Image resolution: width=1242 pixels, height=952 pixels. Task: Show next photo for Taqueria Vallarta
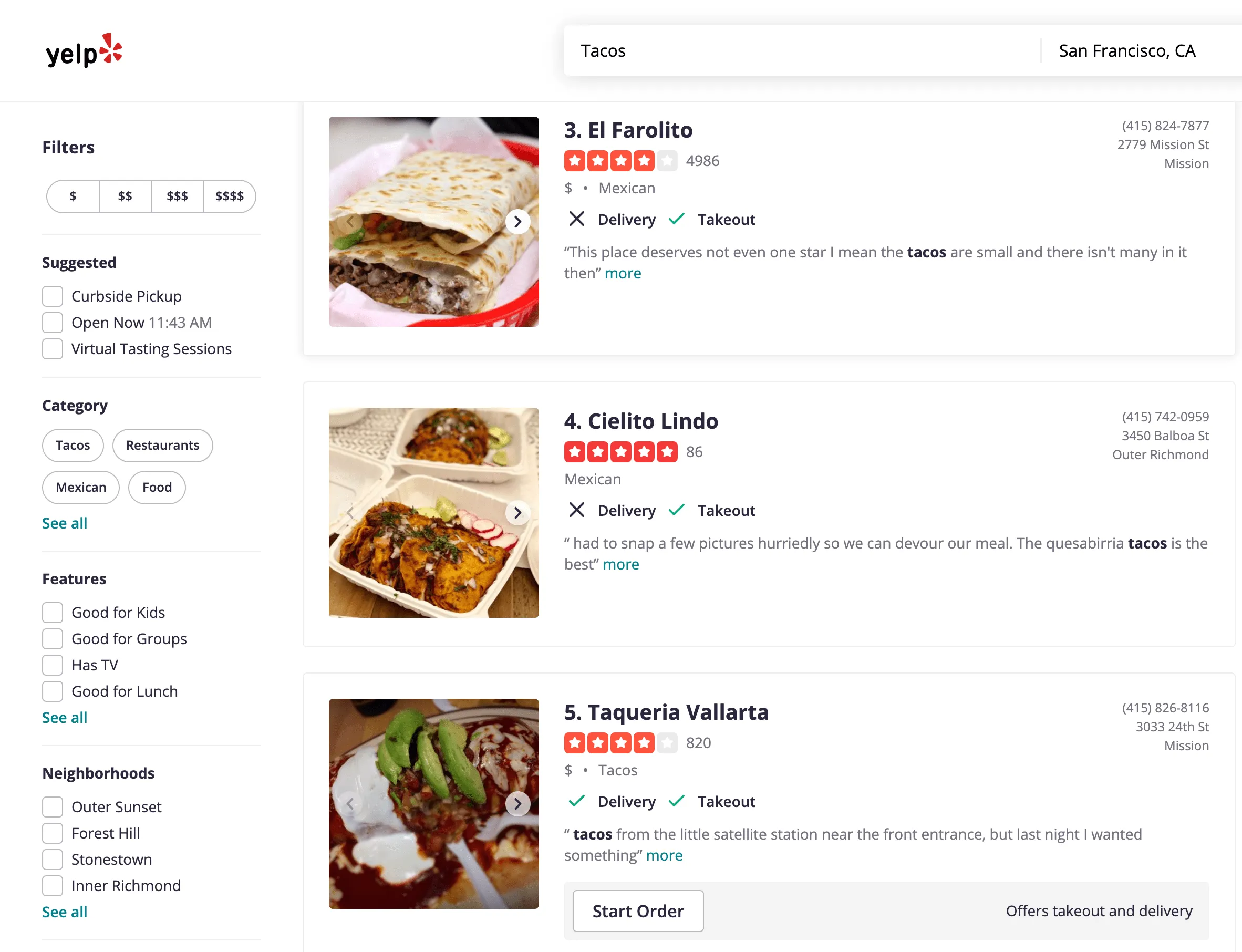(517, 803)
